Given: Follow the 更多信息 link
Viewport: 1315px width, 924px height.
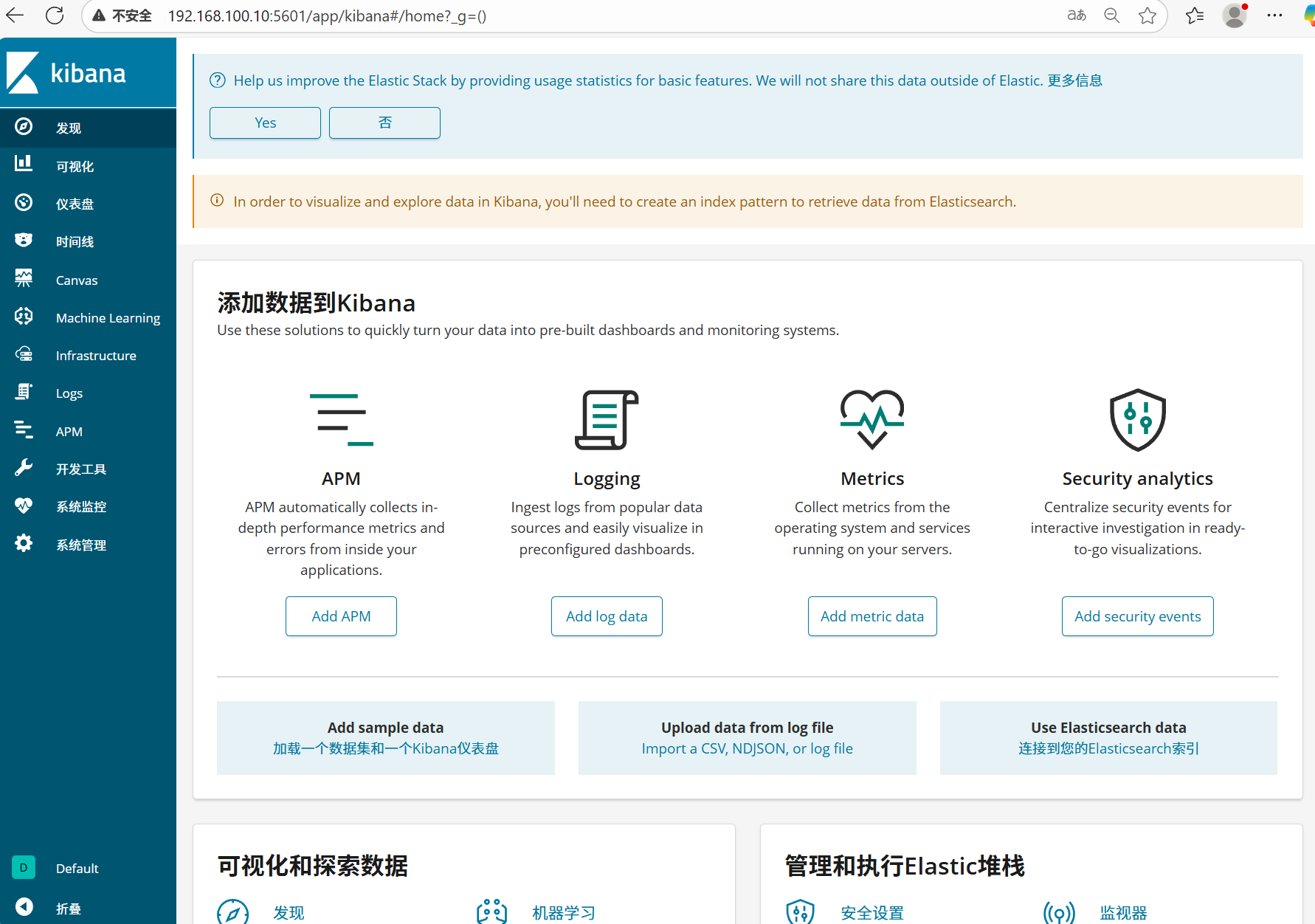Looking at the screenshot, I should (1074, 80).
